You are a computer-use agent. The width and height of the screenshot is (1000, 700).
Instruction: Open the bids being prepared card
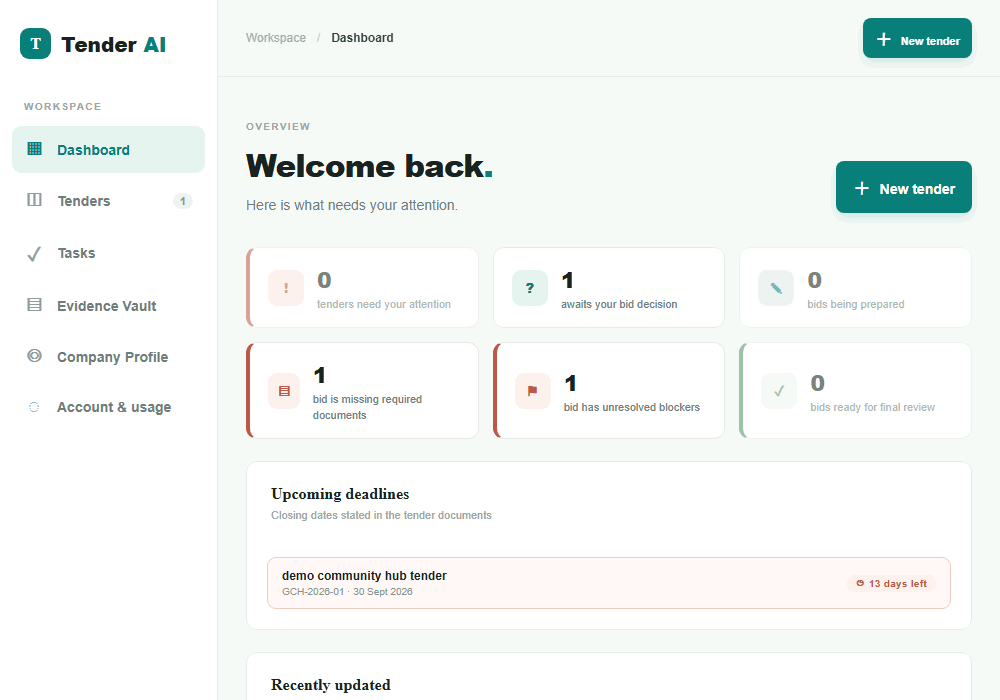tap(855, 288)
